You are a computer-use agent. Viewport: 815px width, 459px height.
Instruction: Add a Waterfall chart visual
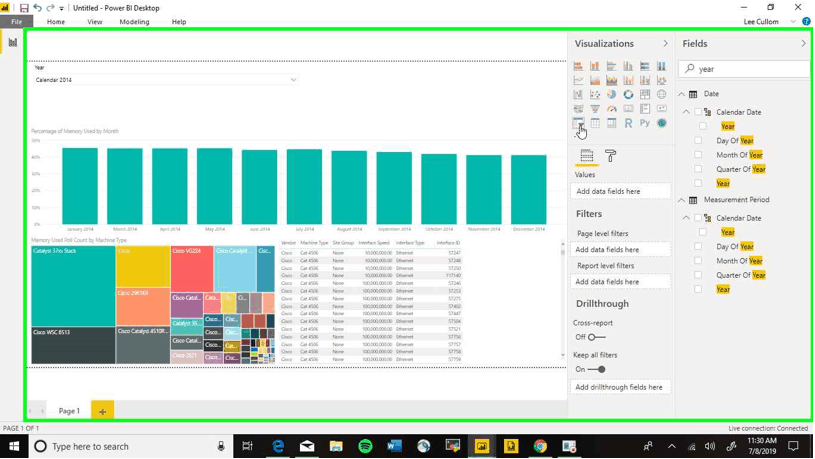click(578, 95)
